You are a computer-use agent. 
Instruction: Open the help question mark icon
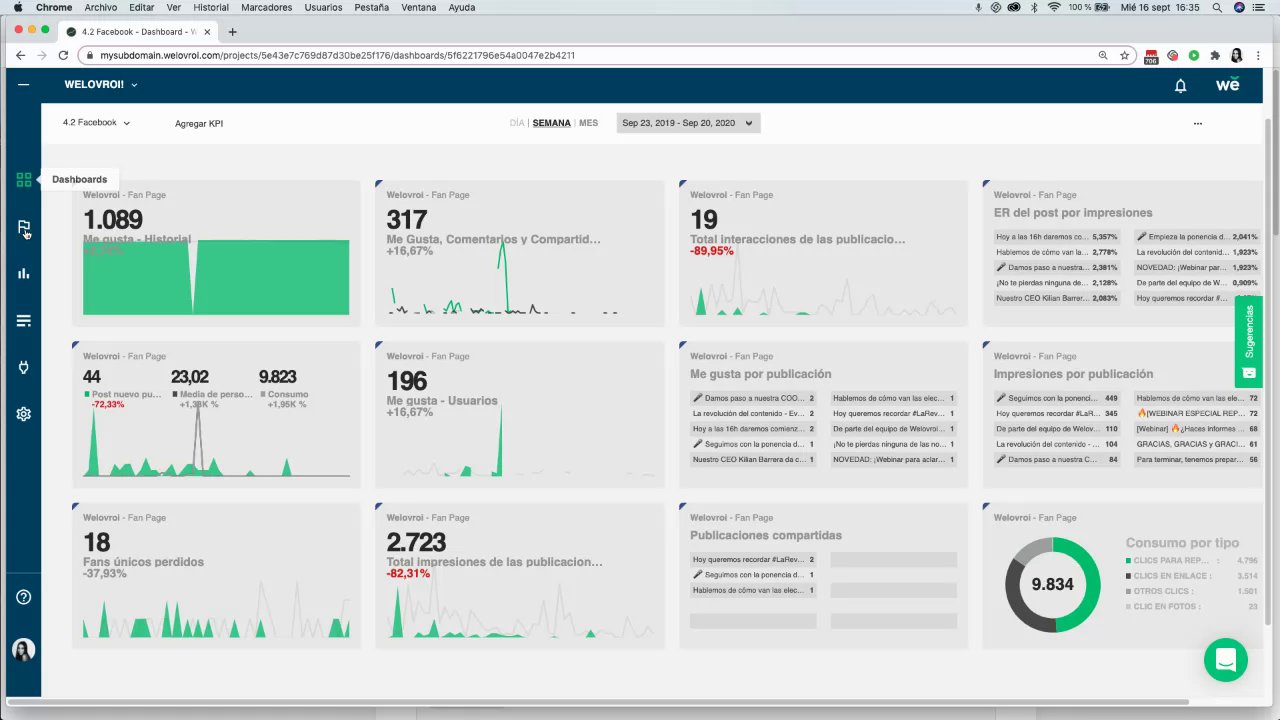point(24,597)
